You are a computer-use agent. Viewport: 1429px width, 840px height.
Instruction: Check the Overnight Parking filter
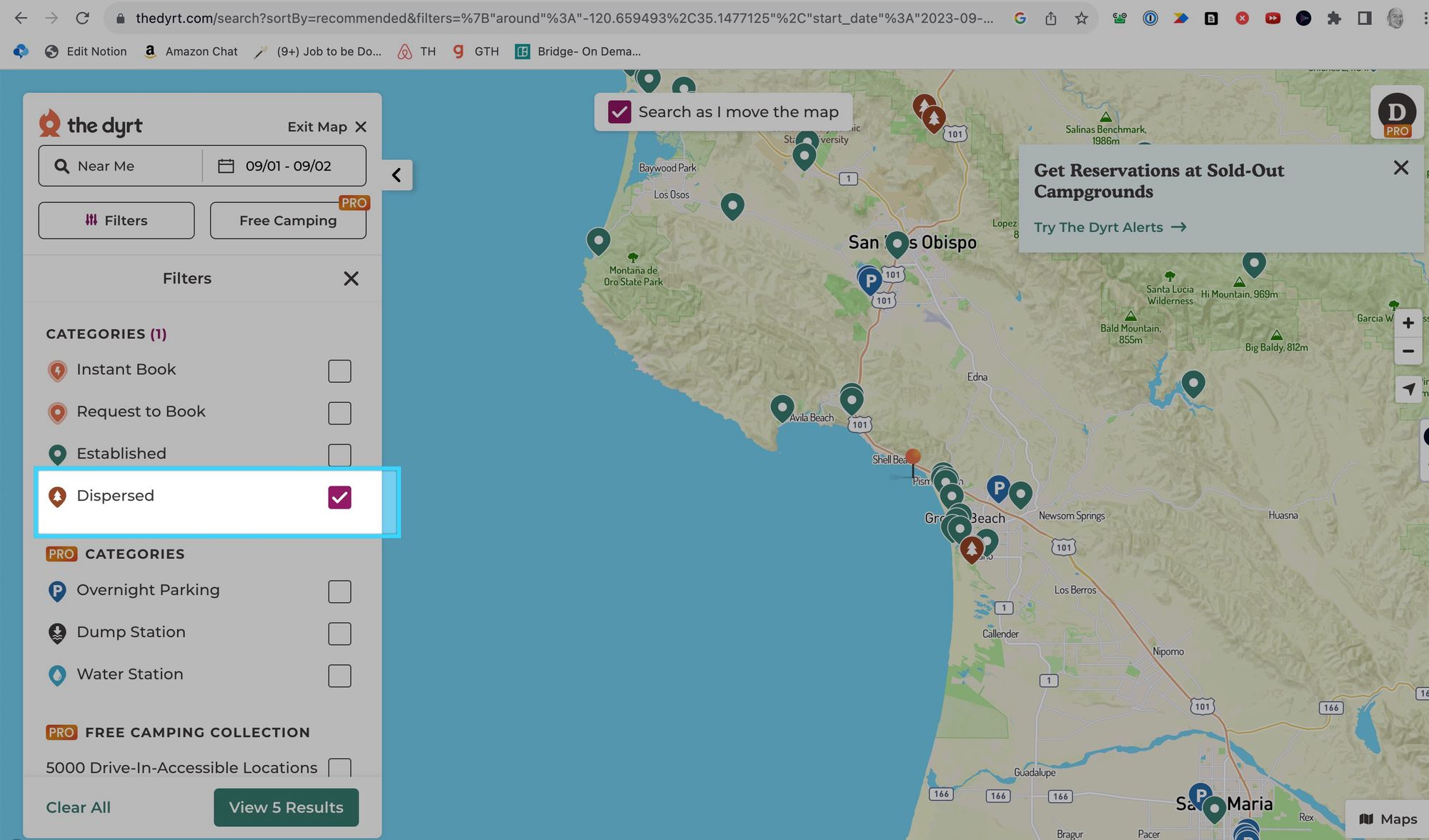339,591
